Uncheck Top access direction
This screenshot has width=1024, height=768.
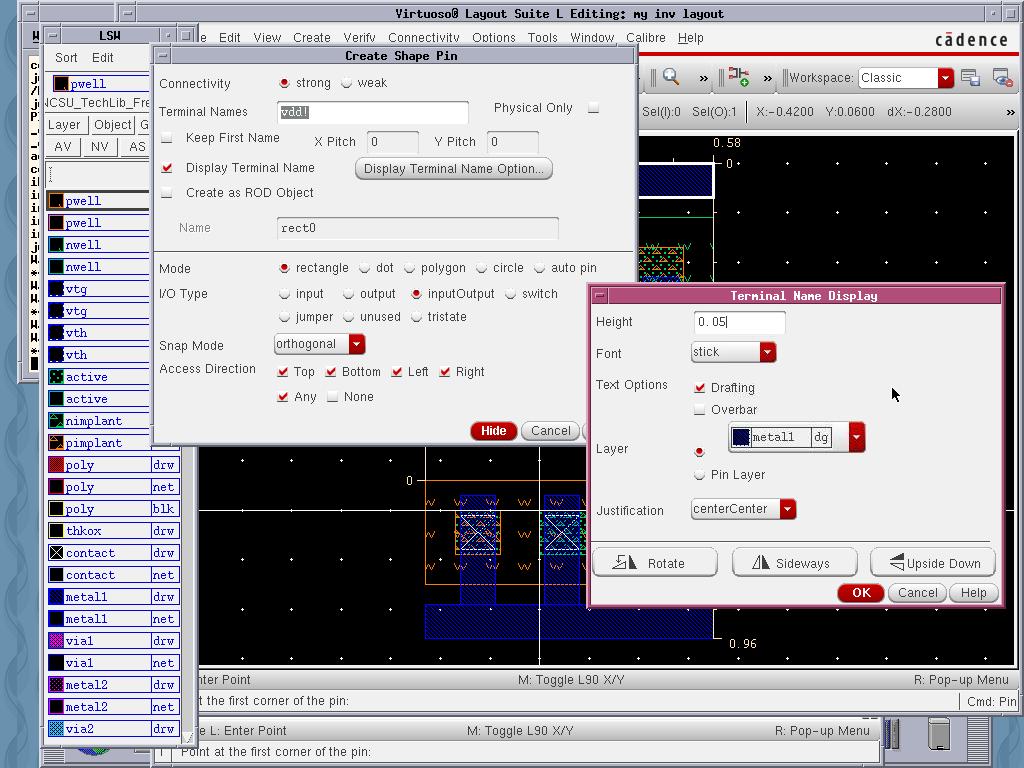(x=283, y=372)
